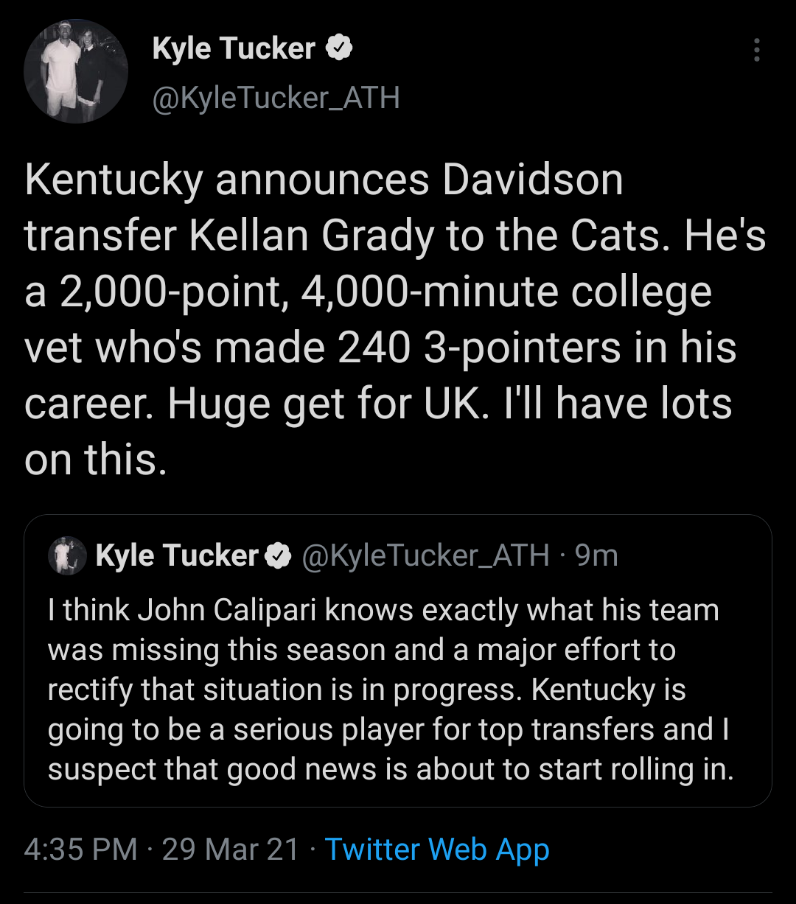Open the Twitter Web App source link
796x904 pixels.
click(437, 850)
